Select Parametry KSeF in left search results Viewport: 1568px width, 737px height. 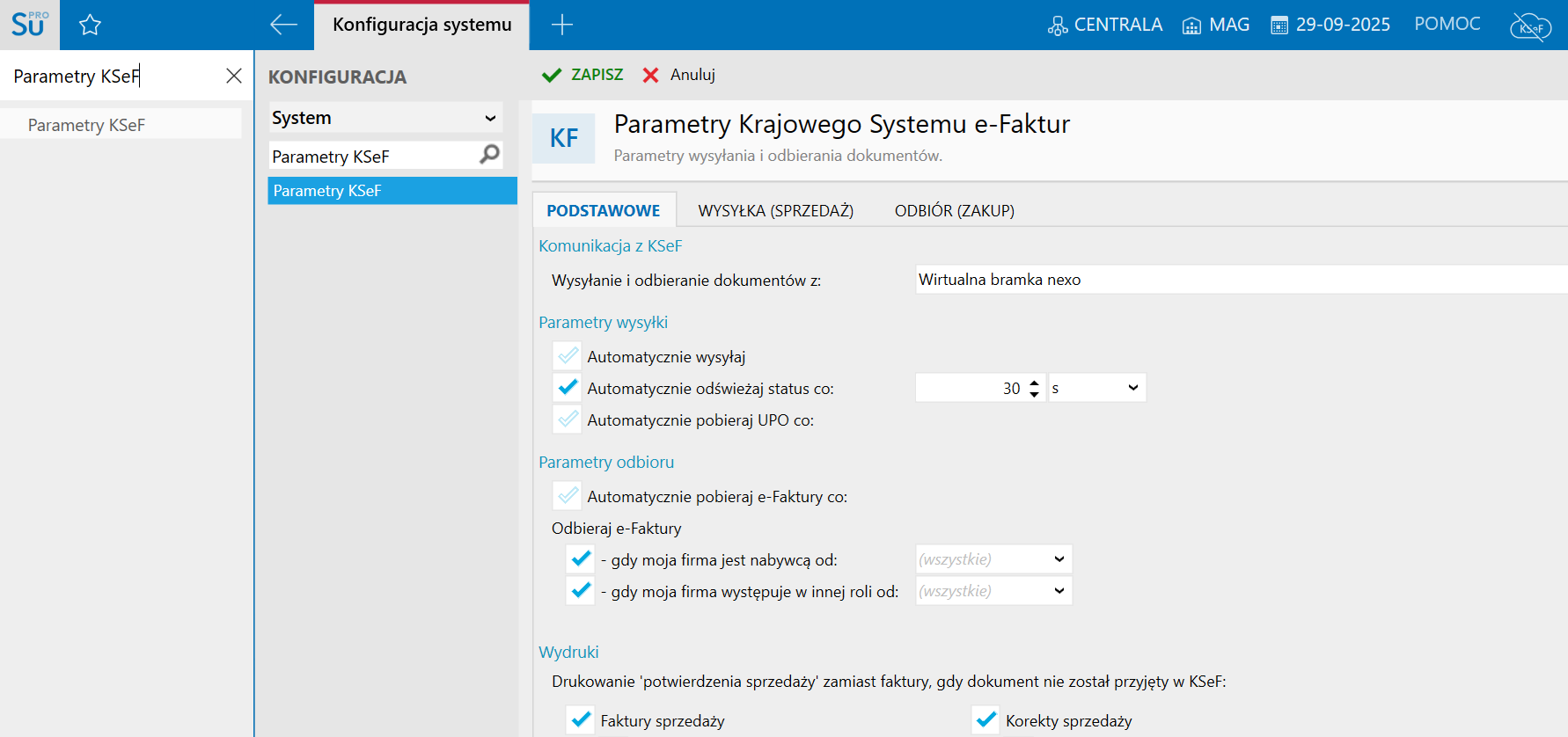[86, 125]
